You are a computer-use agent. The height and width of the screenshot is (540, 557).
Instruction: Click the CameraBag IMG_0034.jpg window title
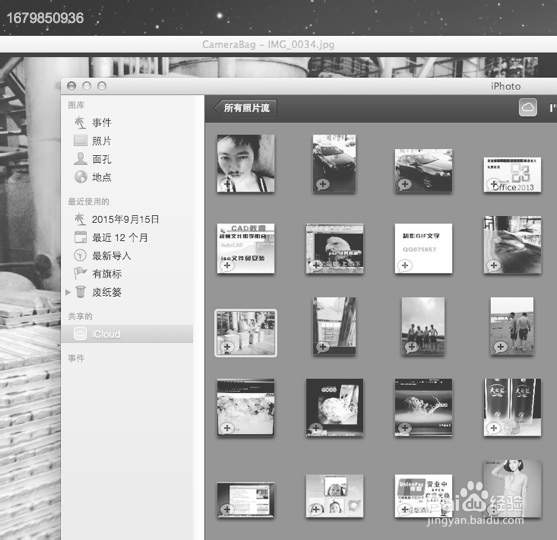point(268,45)
